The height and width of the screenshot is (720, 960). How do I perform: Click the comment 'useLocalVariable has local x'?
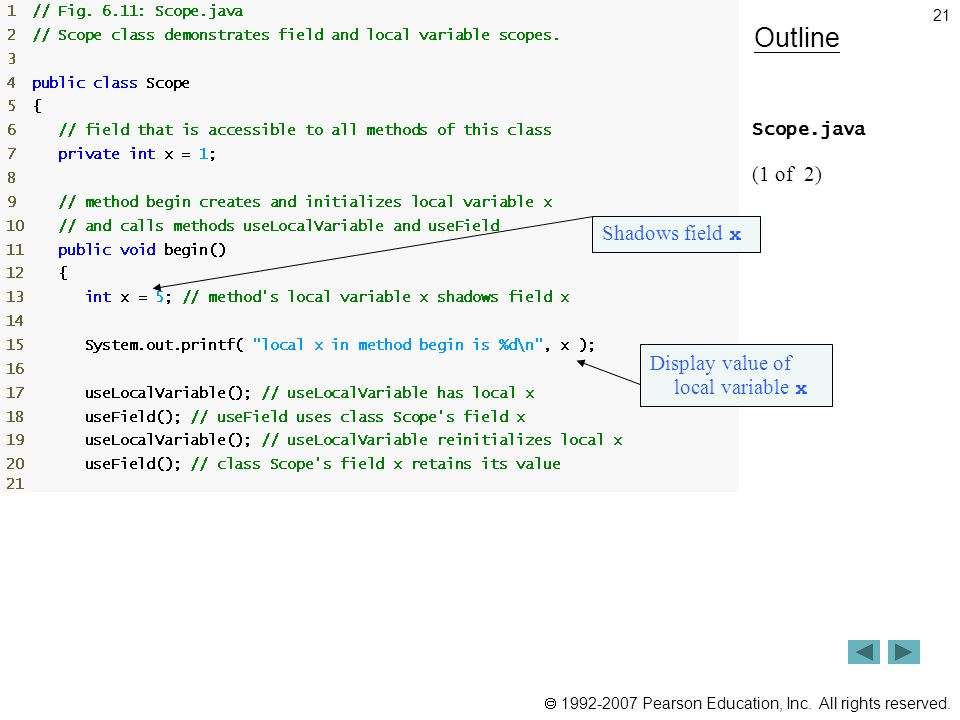click(x=398, y=392)
